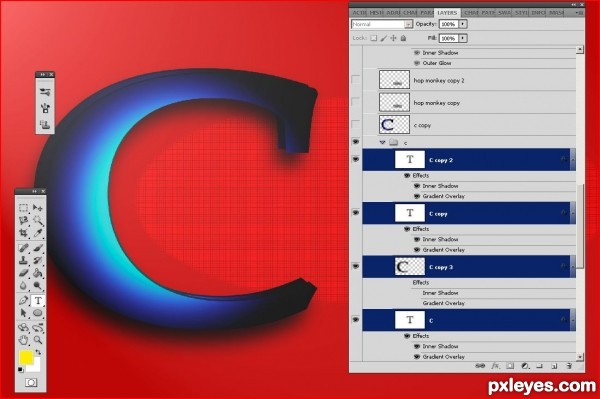Toggle lock transparent pixels
The height and width of the screenshot is (399, 600).
point(373,38)
